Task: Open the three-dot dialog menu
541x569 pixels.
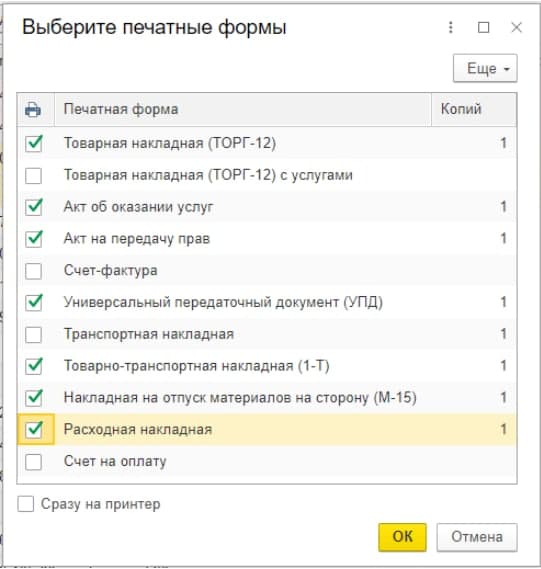Action: (x=451, y=27)
